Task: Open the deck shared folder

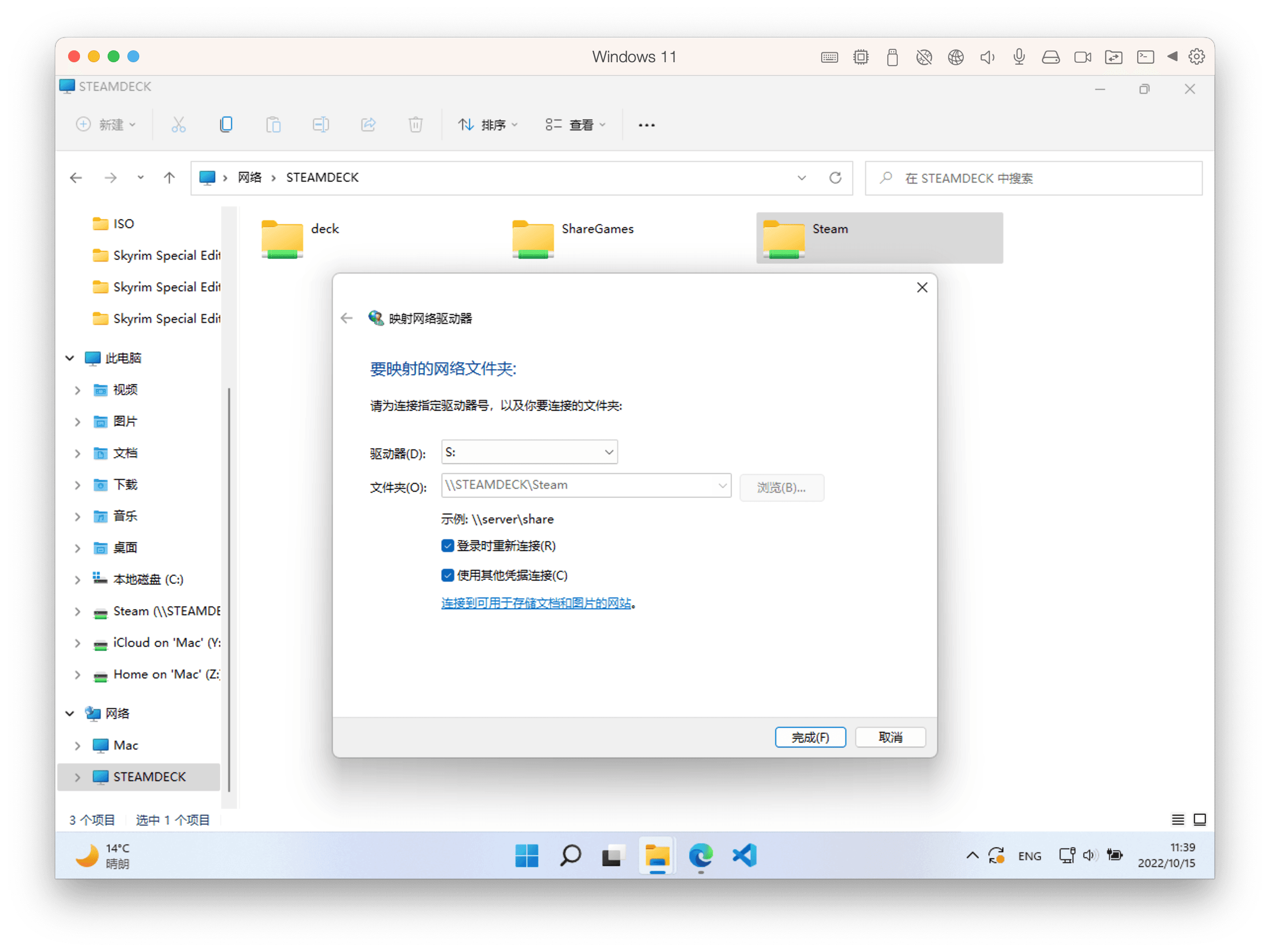Action: (x=300, y=238)
